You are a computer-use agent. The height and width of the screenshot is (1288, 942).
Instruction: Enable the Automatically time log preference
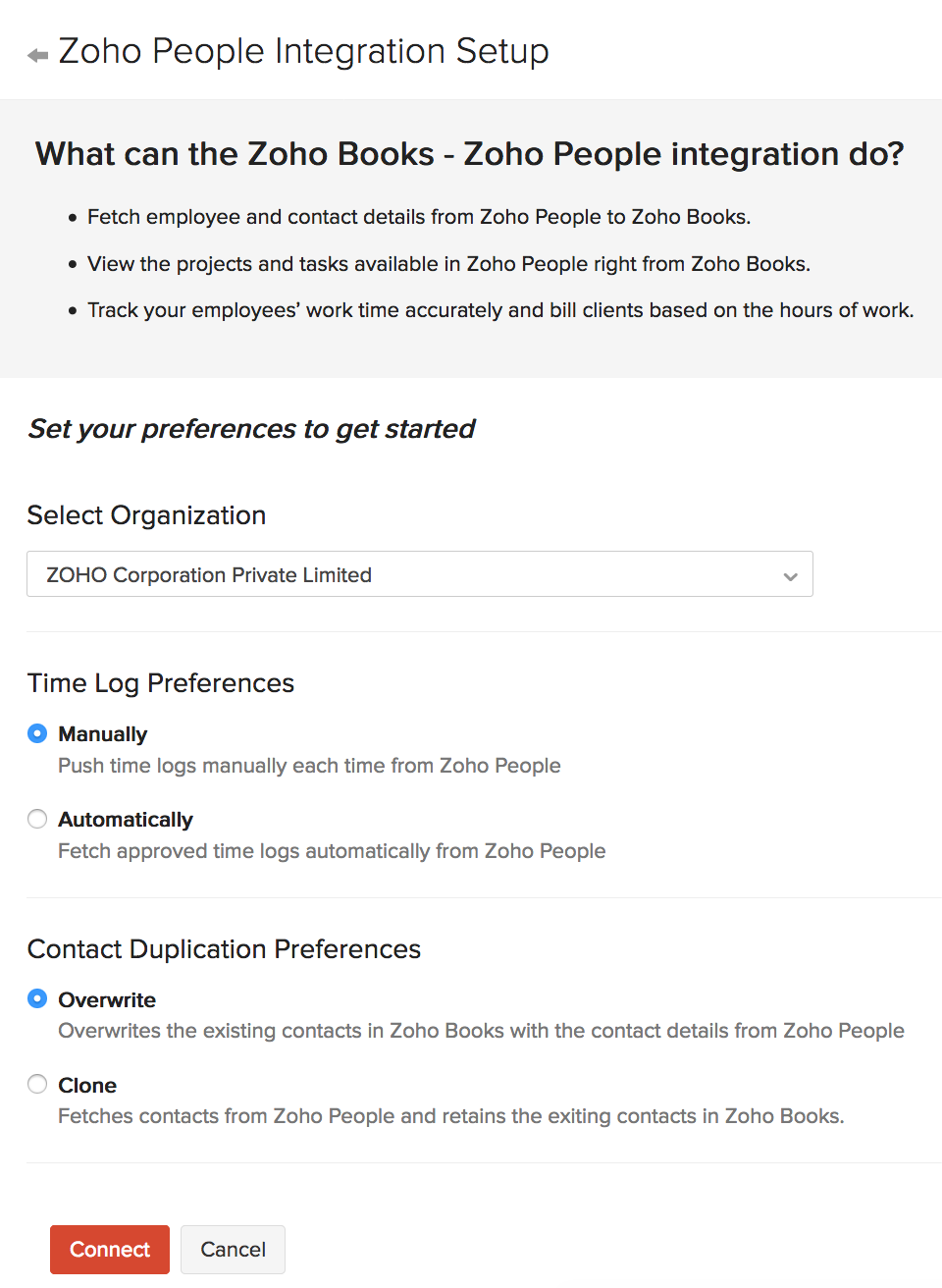tap(37, 819)
